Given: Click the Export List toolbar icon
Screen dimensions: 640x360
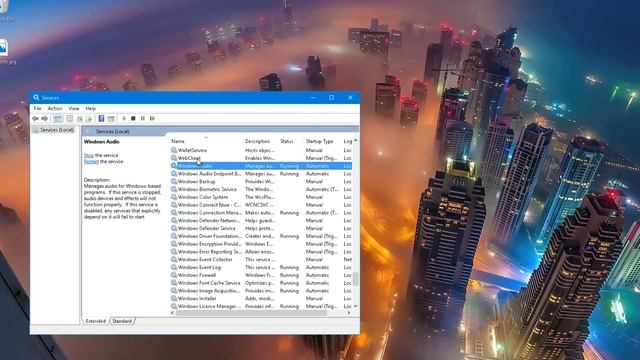Looking at the screenshot, I should click(89, 118).
